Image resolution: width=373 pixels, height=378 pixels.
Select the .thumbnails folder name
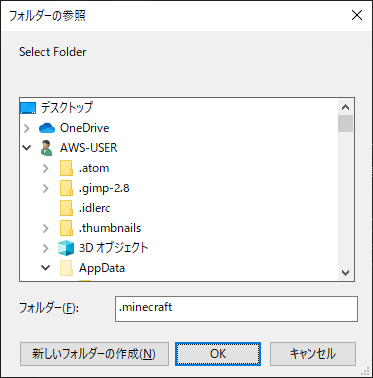(110, 228)
